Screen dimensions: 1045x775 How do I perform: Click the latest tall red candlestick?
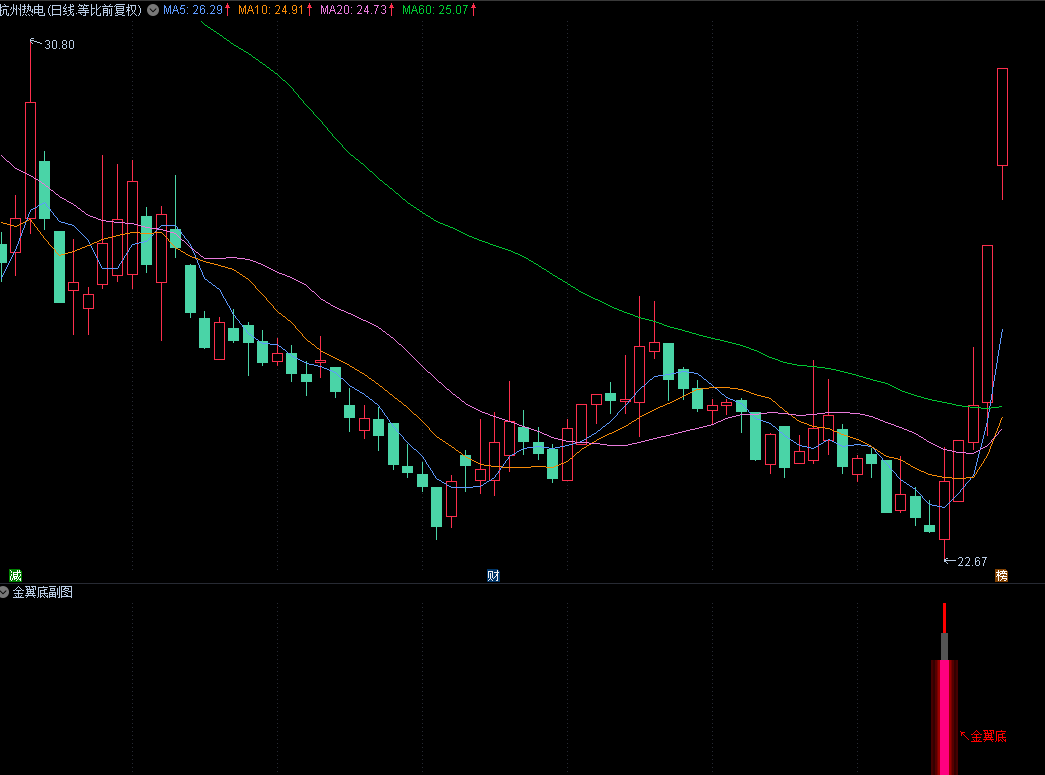(1002, 116)
